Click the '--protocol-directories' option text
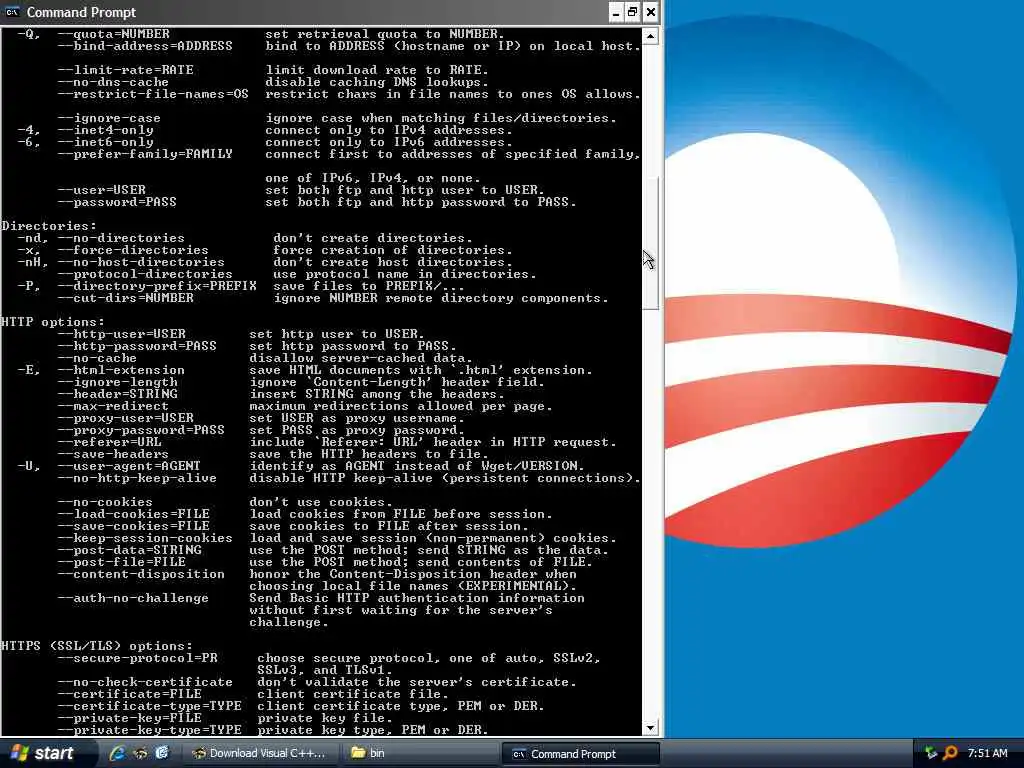The width and height of the screenshot is (1024, 768). point(144,274)
